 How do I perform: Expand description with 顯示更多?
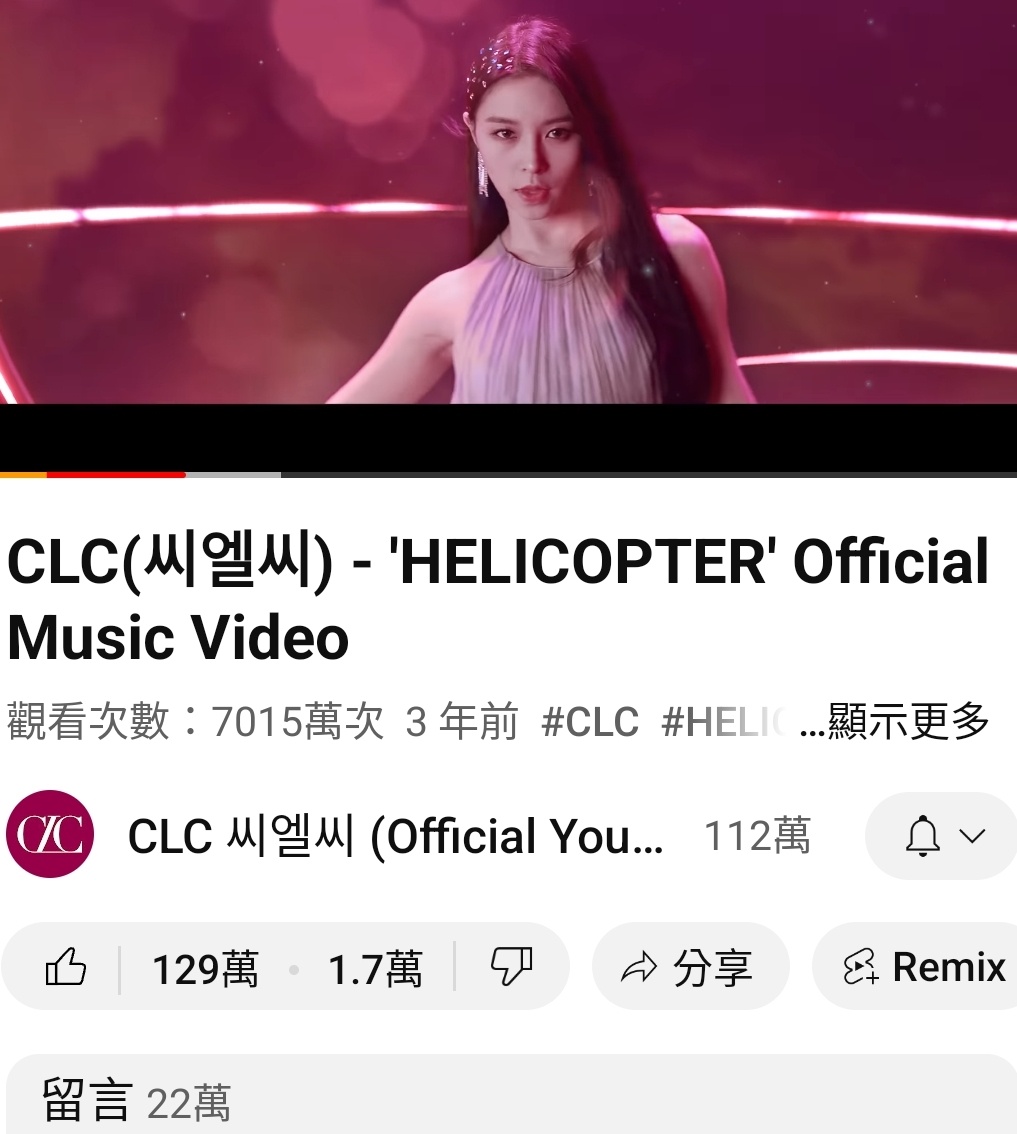908,721
